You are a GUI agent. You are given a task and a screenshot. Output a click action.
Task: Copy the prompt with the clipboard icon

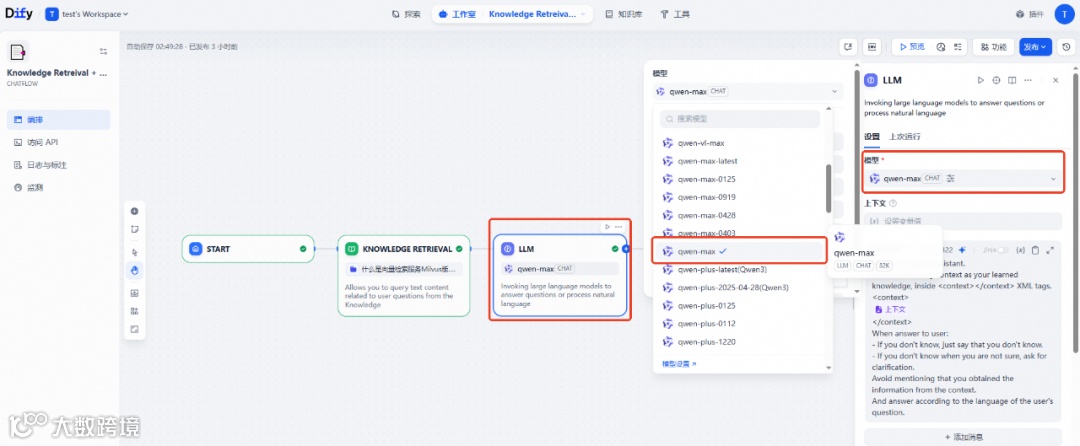point(1035,251)
